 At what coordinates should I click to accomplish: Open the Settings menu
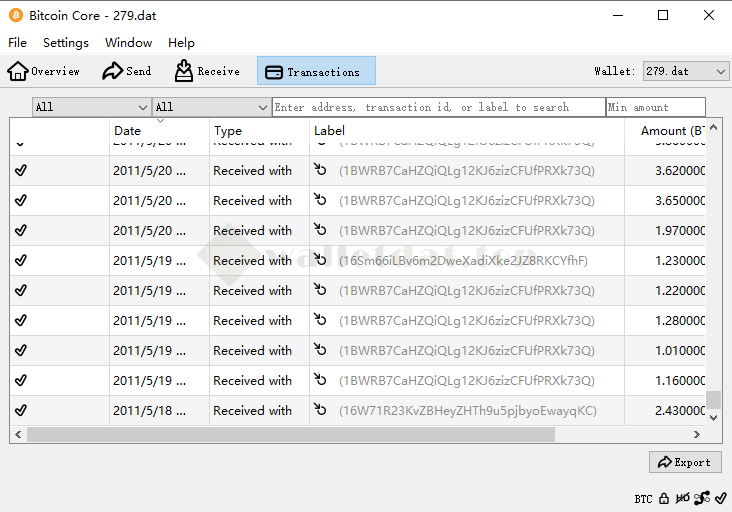(x=66, y=43)
